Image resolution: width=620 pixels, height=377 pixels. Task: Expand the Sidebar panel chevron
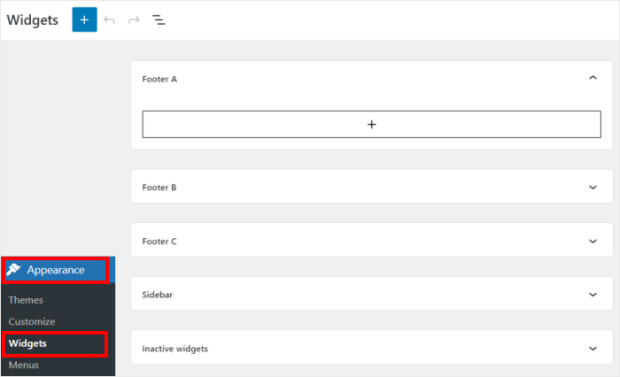[x=593, y=294]
